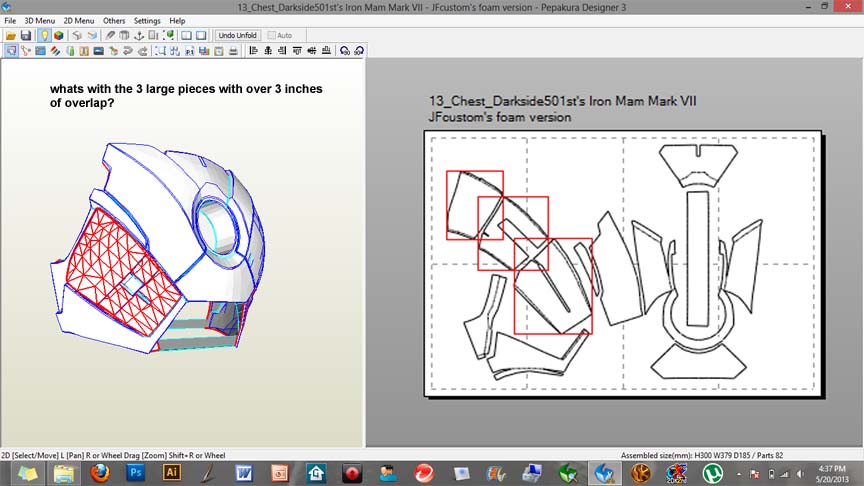864x486 pixels.
Task: Click the green cylinder icon in 2D toolbar
Action: 70,51
